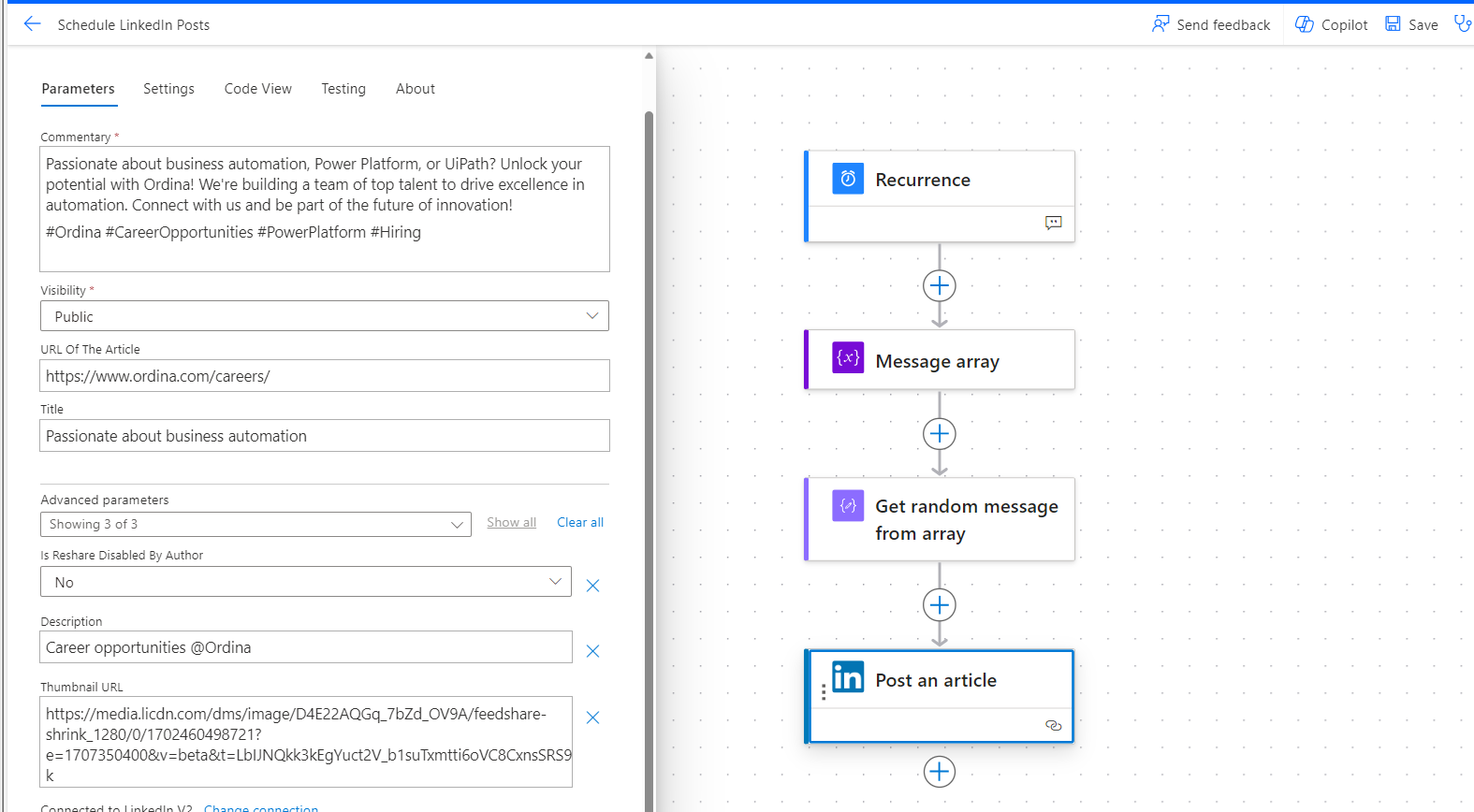Click the Get random message compose icon
Screen dimensions: 1474x812
click(848, 505)
